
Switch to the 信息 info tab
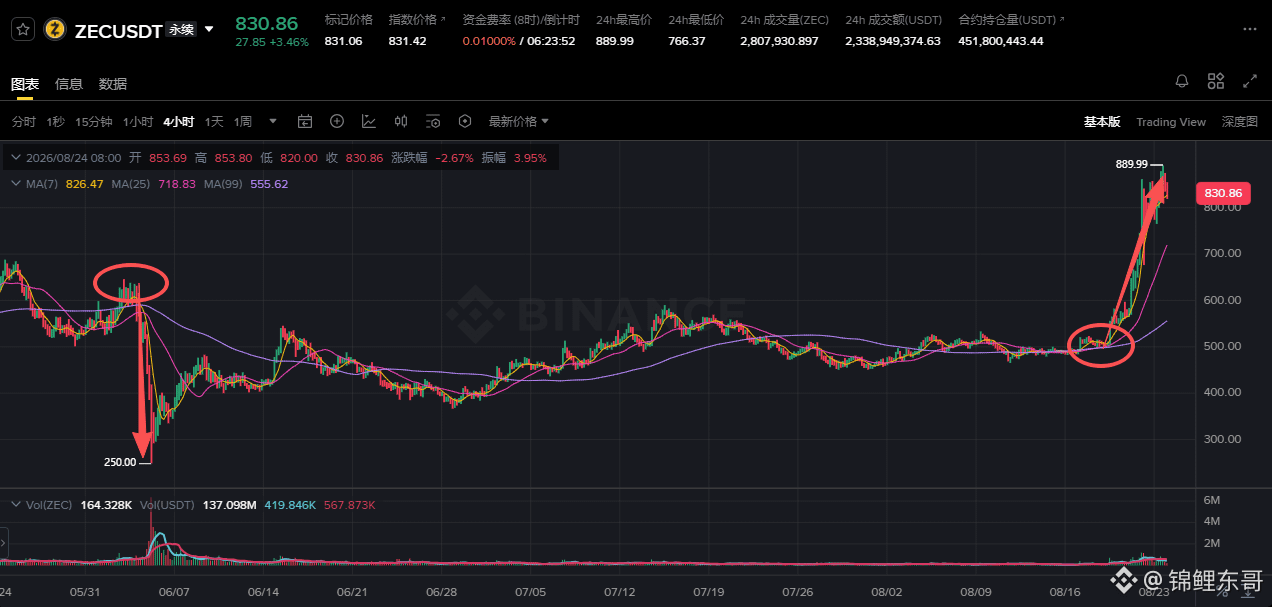point(69,84)
